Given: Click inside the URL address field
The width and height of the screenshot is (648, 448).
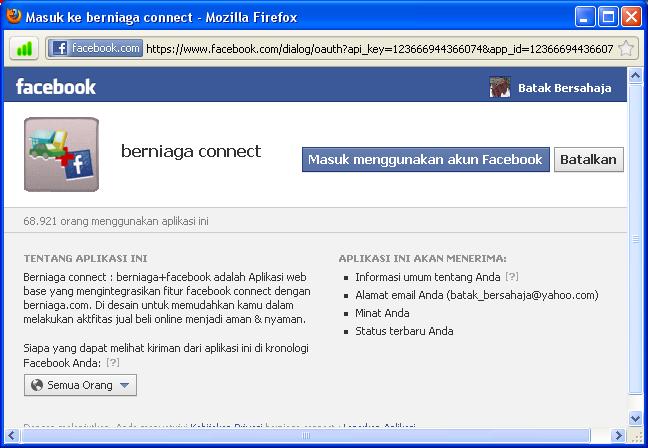Looking at the screenshot, I should coord(379,49).
